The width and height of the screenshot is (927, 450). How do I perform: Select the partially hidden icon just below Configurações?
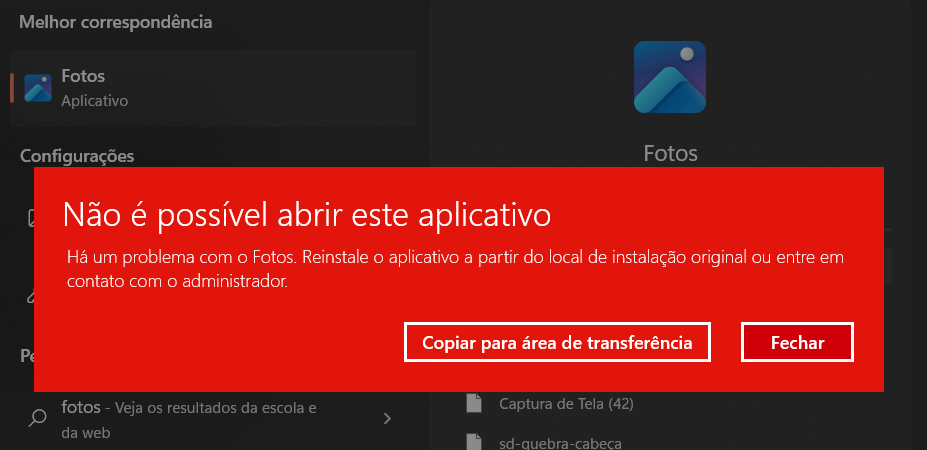point(31,219)
